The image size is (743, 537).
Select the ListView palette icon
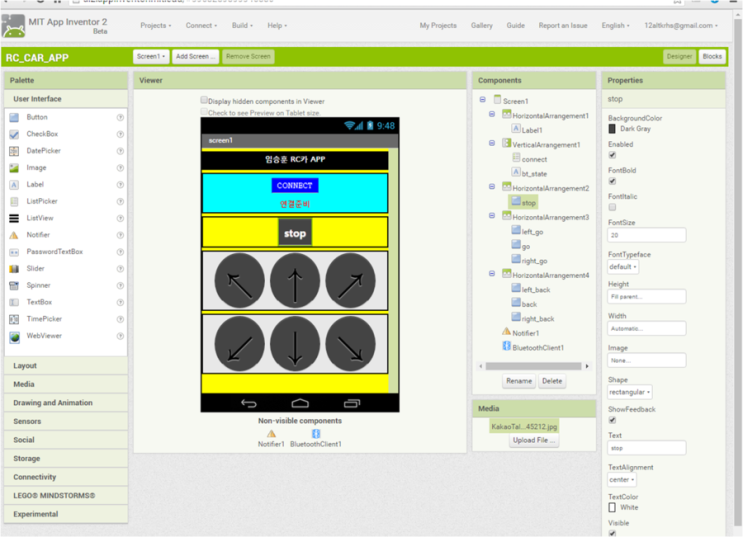pyautogui.click(x=14, y=218)
